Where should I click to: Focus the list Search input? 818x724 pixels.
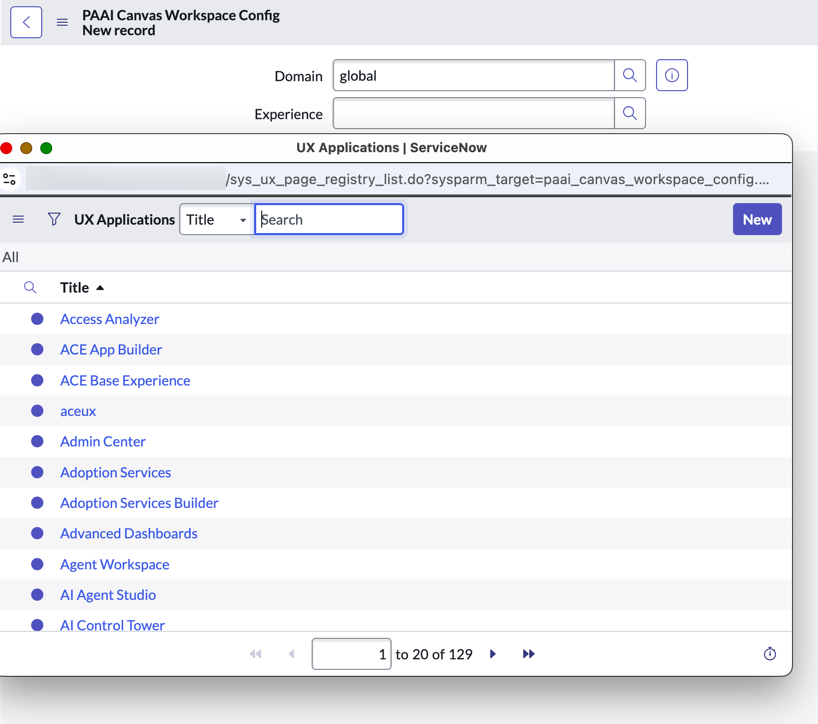329,219
